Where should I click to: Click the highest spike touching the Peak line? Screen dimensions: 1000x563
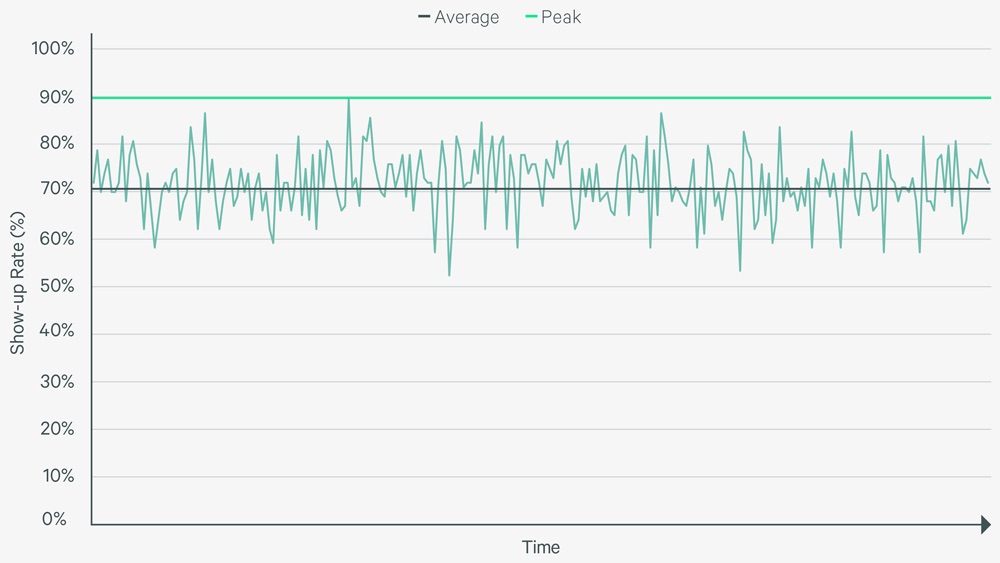tap(348, 100)
